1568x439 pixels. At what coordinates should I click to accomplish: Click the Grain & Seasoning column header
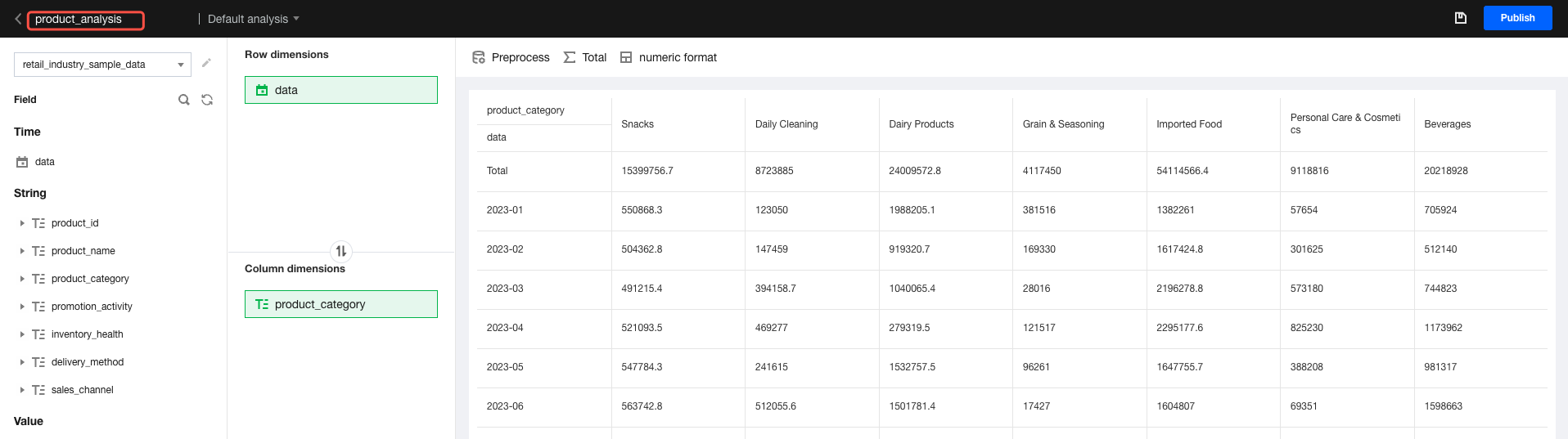1063,124
